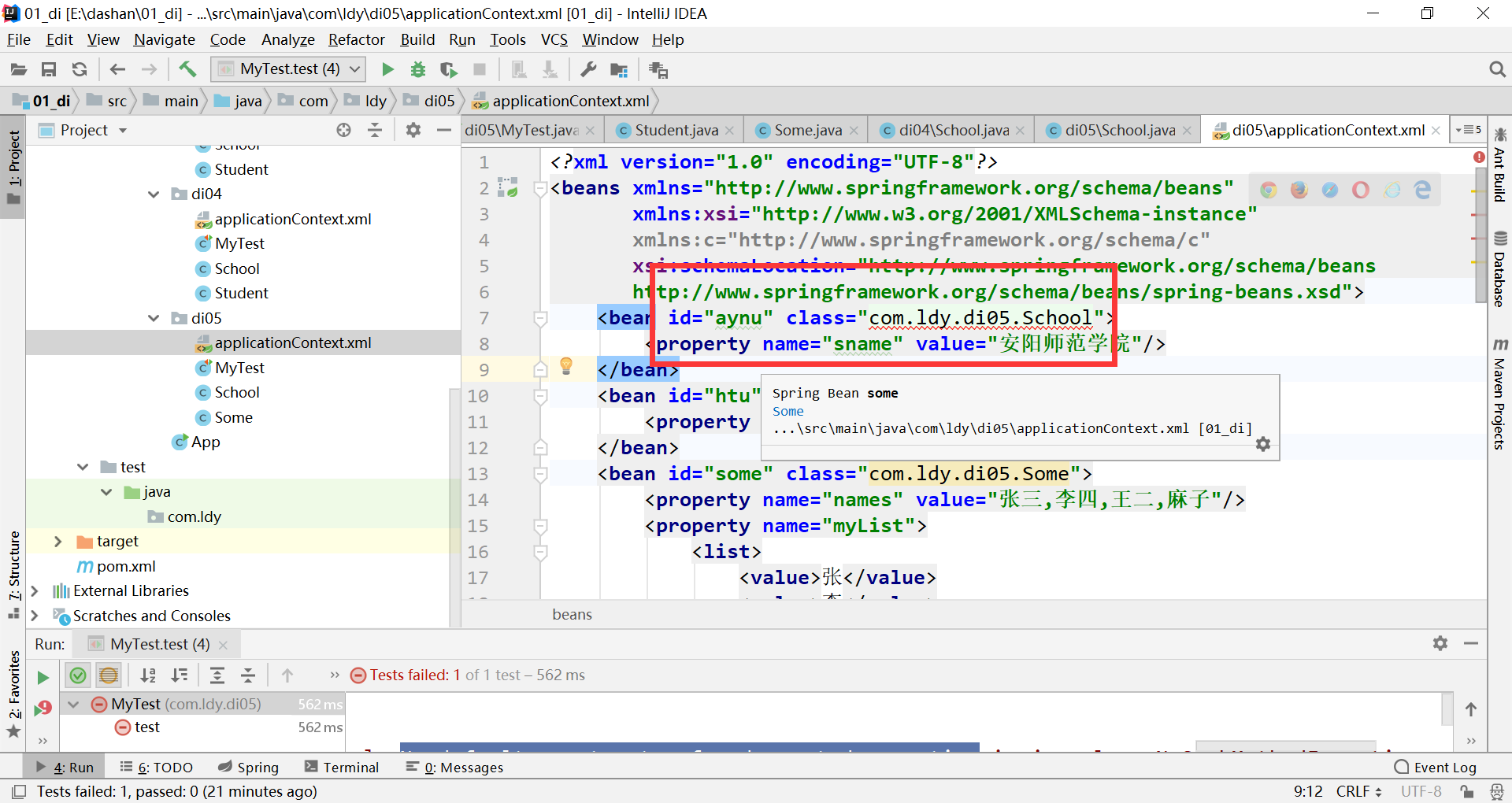1512x803 pixels.
Task: Open the Refactor menu
Action: 356,39
